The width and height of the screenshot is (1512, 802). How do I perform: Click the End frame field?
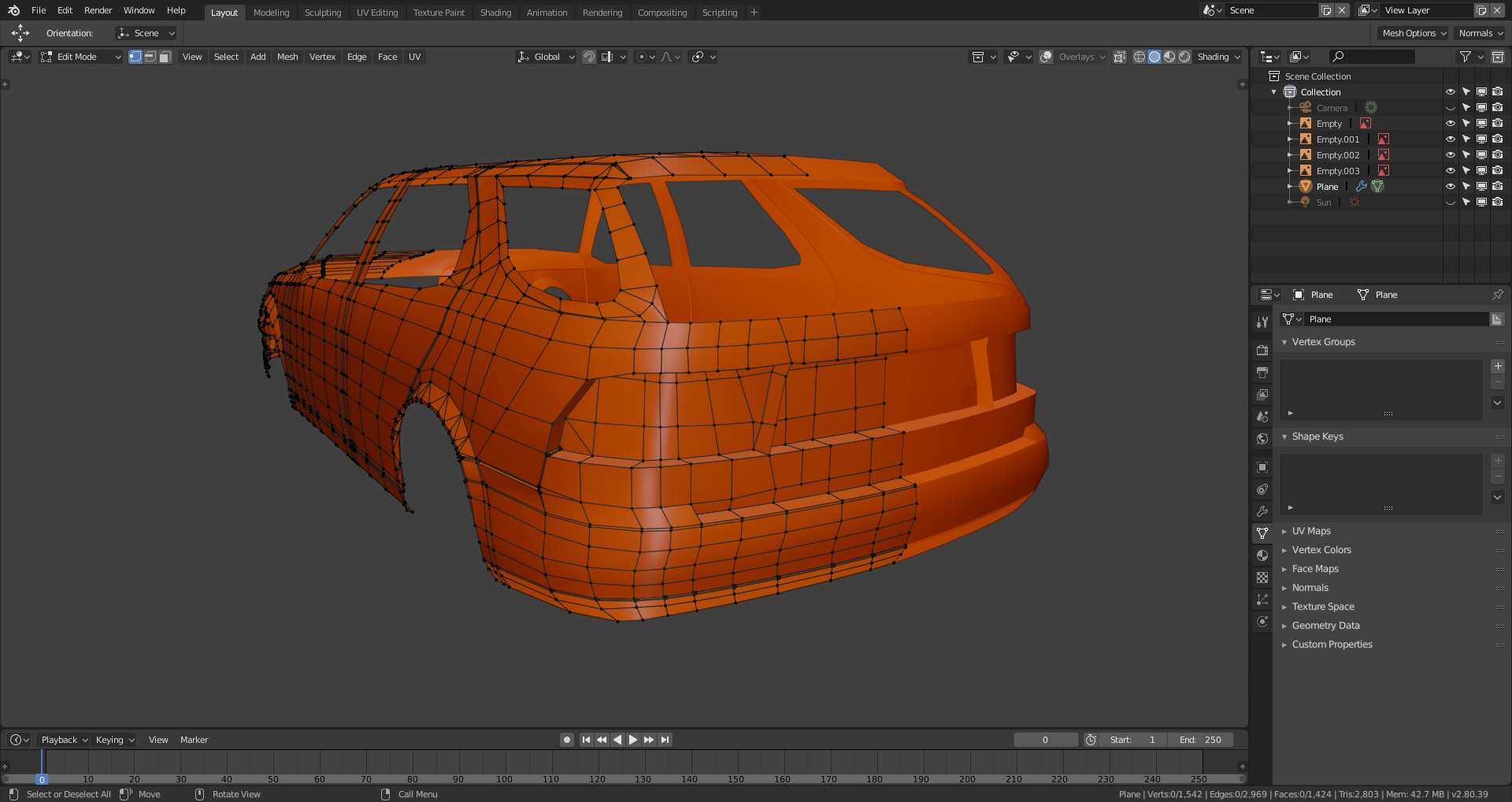click(1200, 740)
